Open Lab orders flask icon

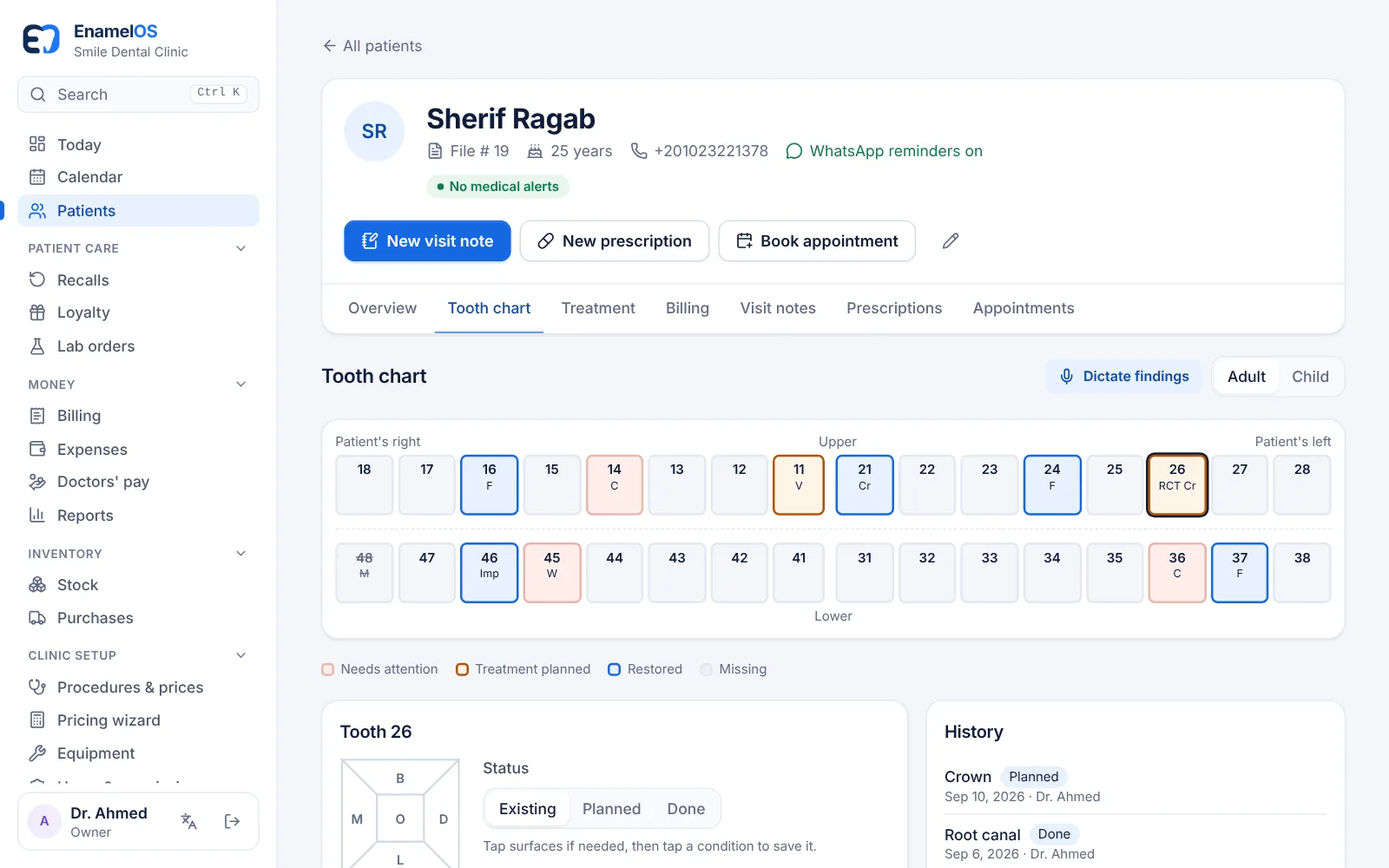37,346
